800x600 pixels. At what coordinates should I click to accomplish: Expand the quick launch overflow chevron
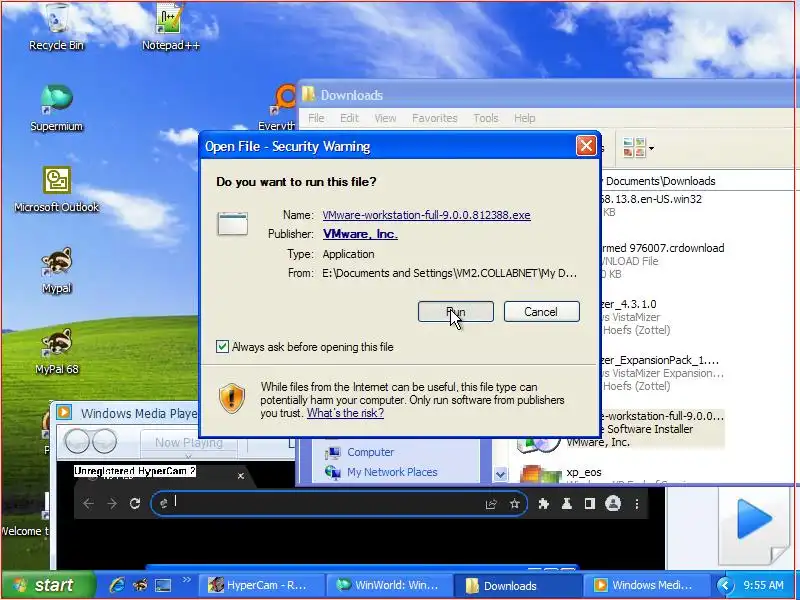(186, 580)
